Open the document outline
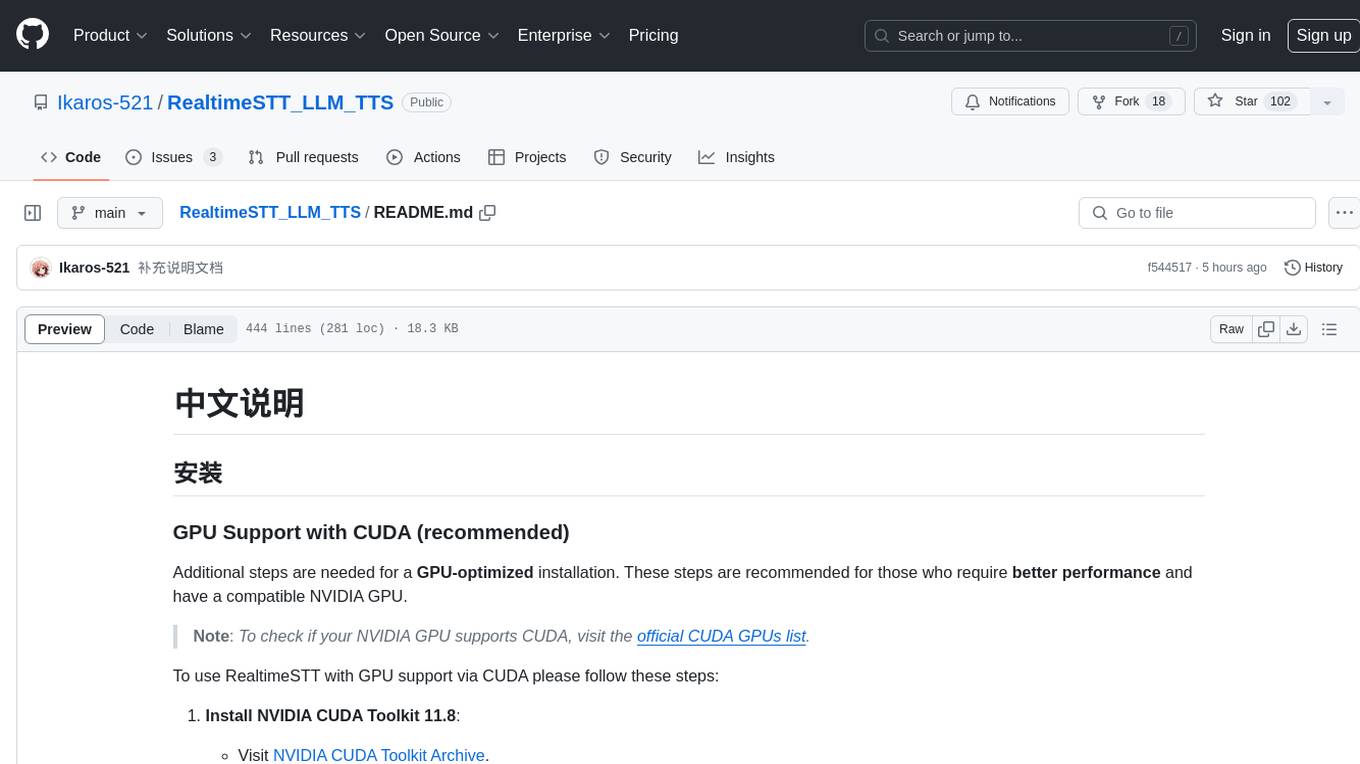Viewport: 1360px width, 764px height. pos(1329,329)
